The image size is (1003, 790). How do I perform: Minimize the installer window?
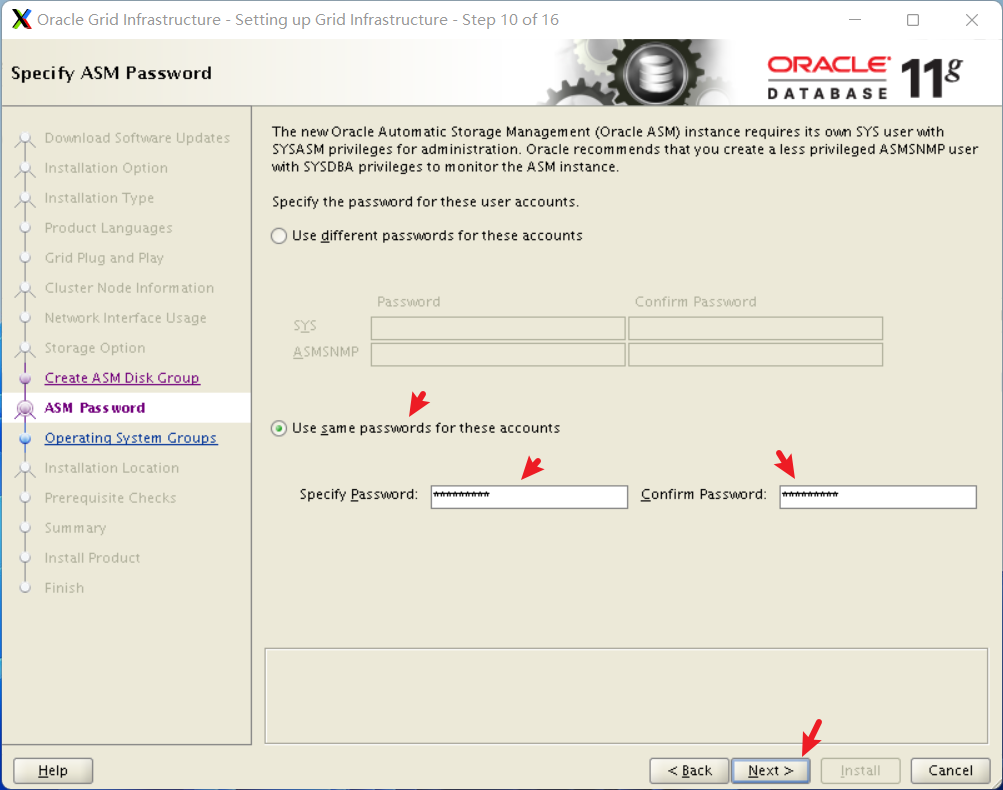pyautogui.click(x=855, y=20)
